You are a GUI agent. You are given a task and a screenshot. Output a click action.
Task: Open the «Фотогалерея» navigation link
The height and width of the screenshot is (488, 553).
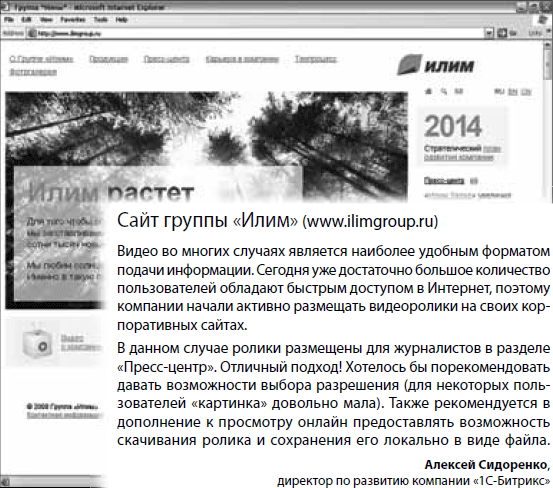click(33, 72)
